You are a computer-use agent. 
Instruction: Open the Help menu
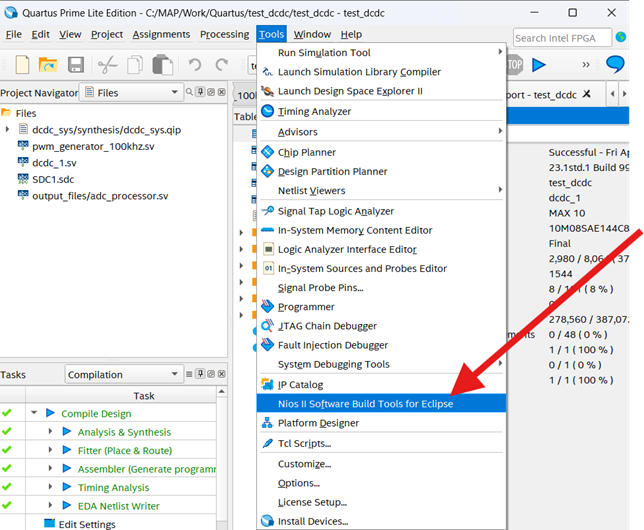coord(351,35)
